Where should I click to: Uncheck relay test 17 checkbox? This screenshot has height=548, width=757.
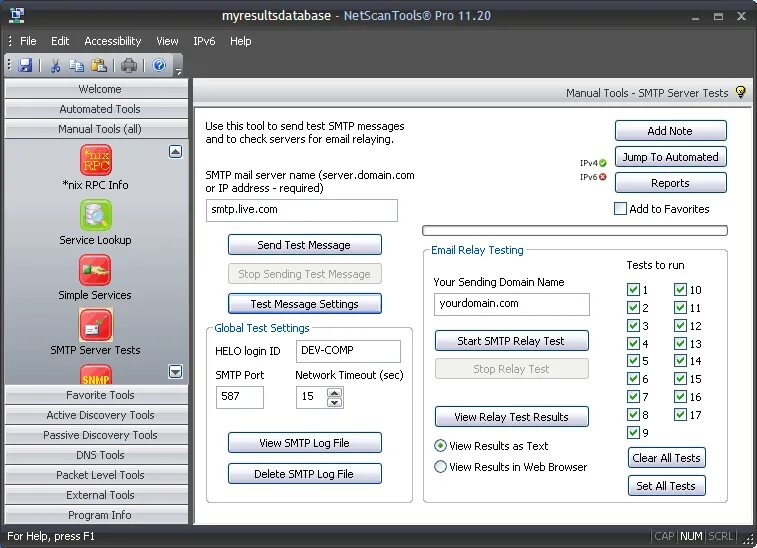point(680,414)
